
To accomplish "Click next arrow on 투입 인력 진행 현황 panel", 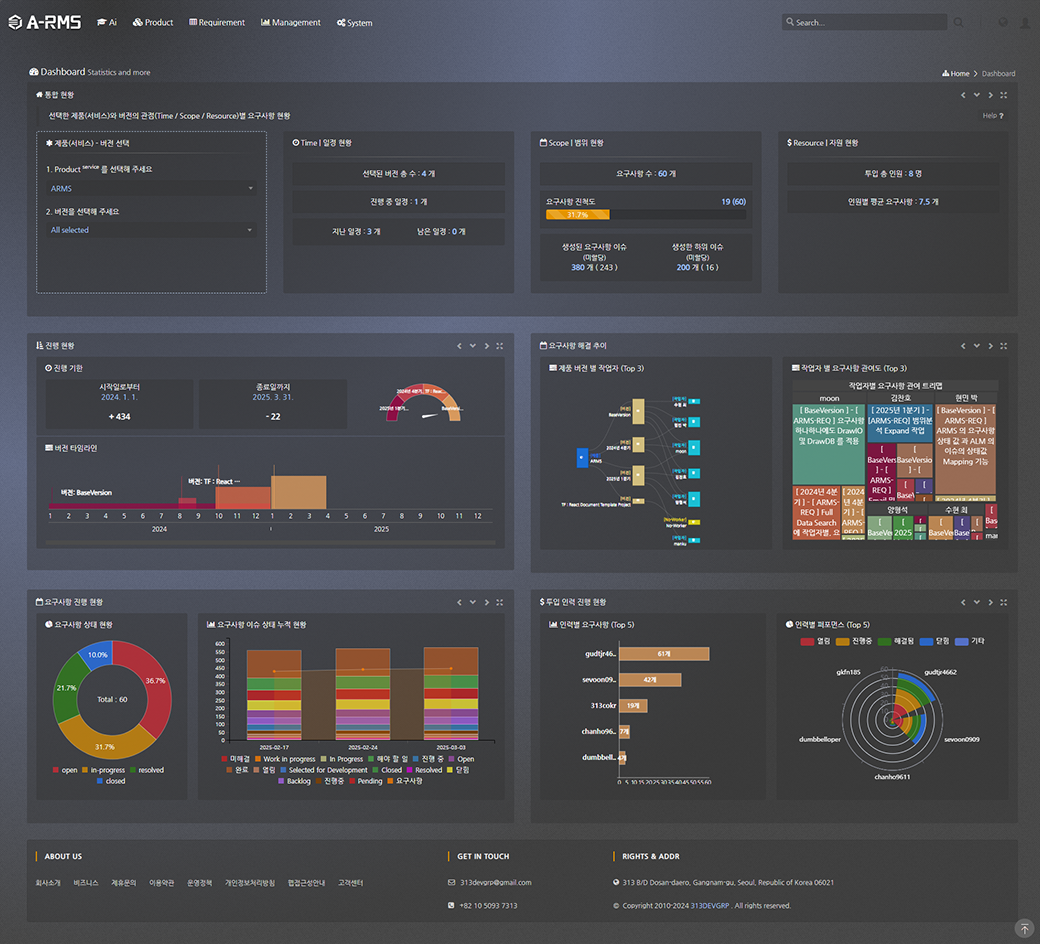I will [x=990, y=602].
